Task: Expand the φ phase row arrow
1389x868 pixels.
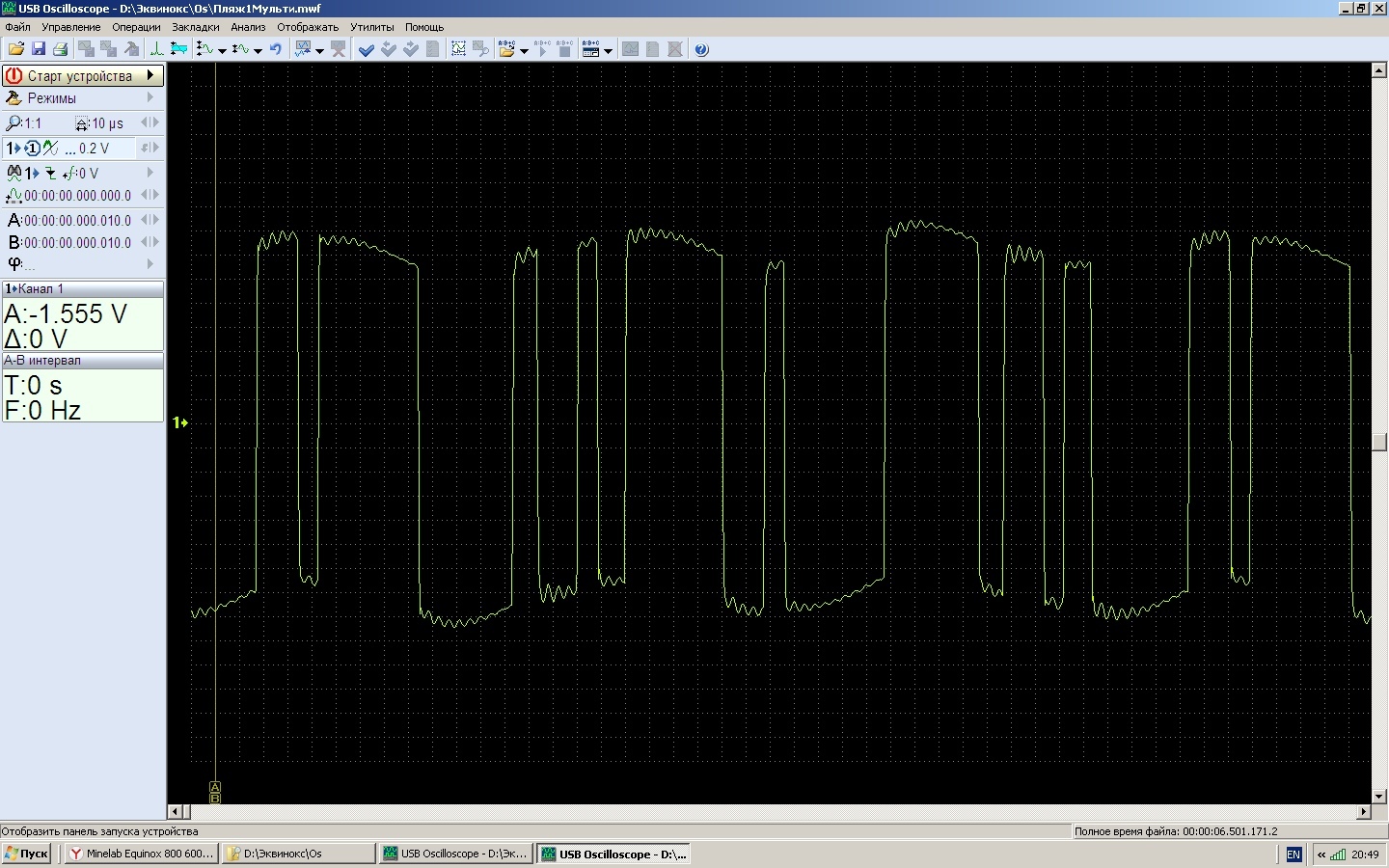Action: click(x=150, y=264)
